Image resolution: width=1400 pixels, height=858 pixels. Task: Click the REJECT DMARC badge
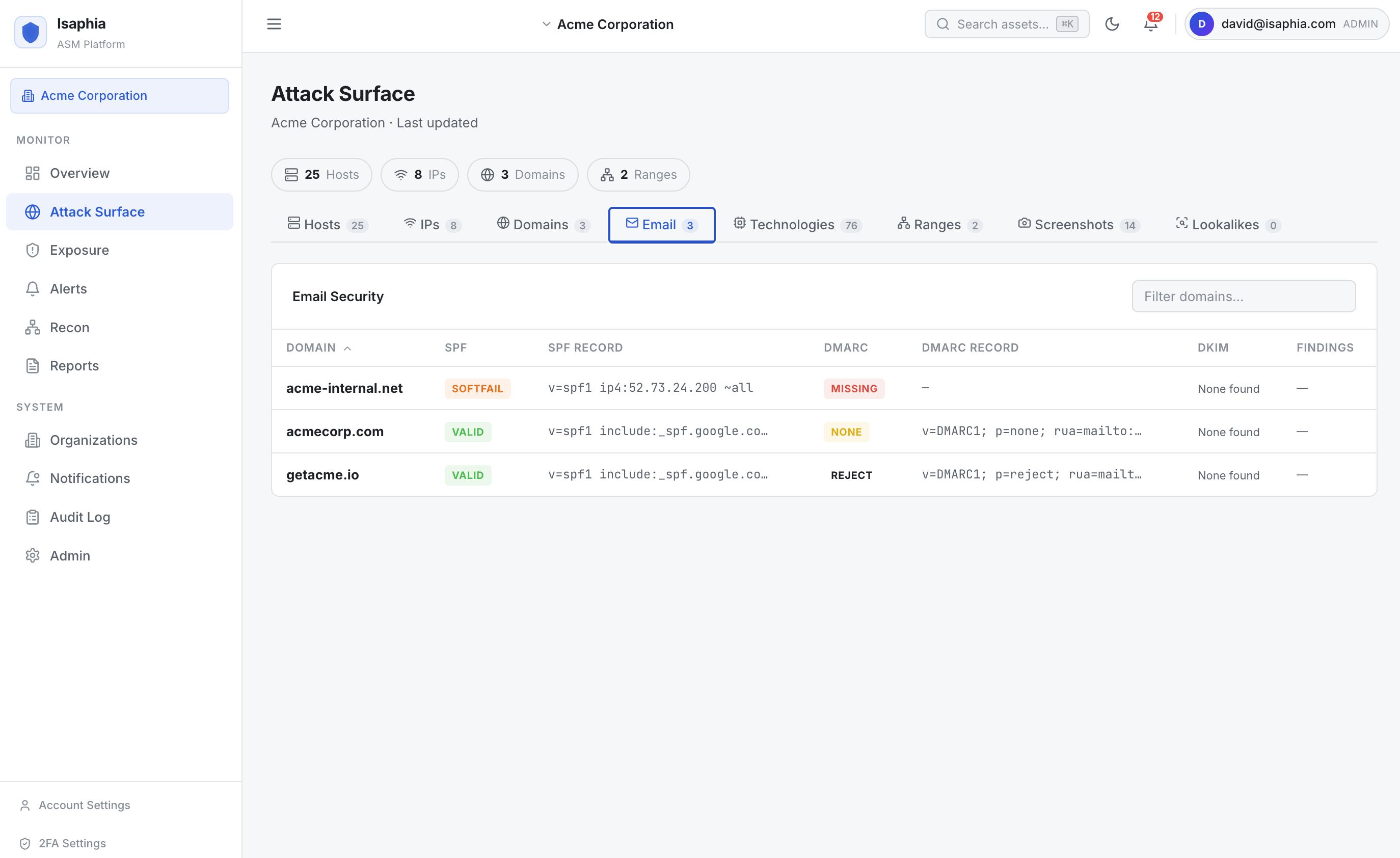click(851, 474)
